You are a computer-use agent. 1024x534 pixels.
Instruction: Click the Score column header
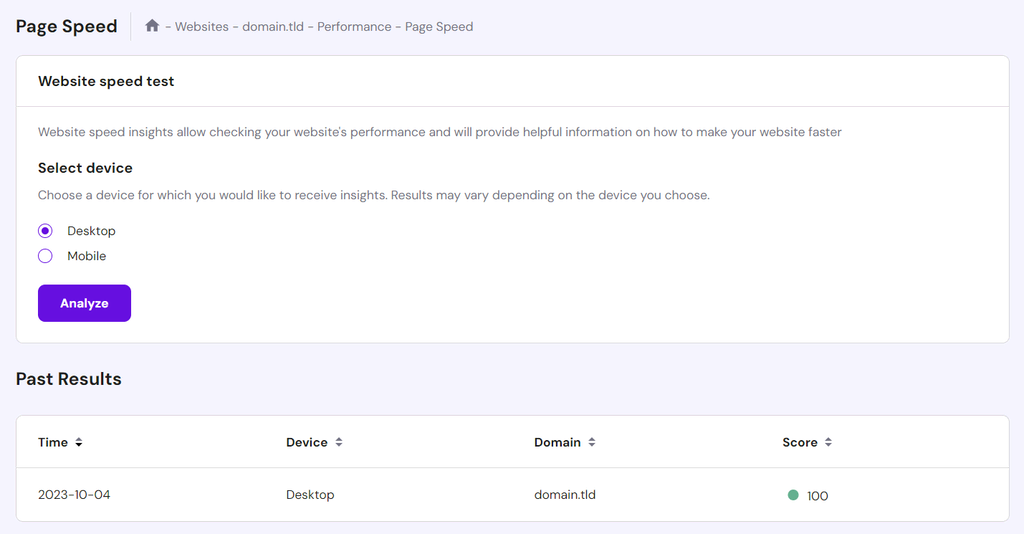(800, 442)
